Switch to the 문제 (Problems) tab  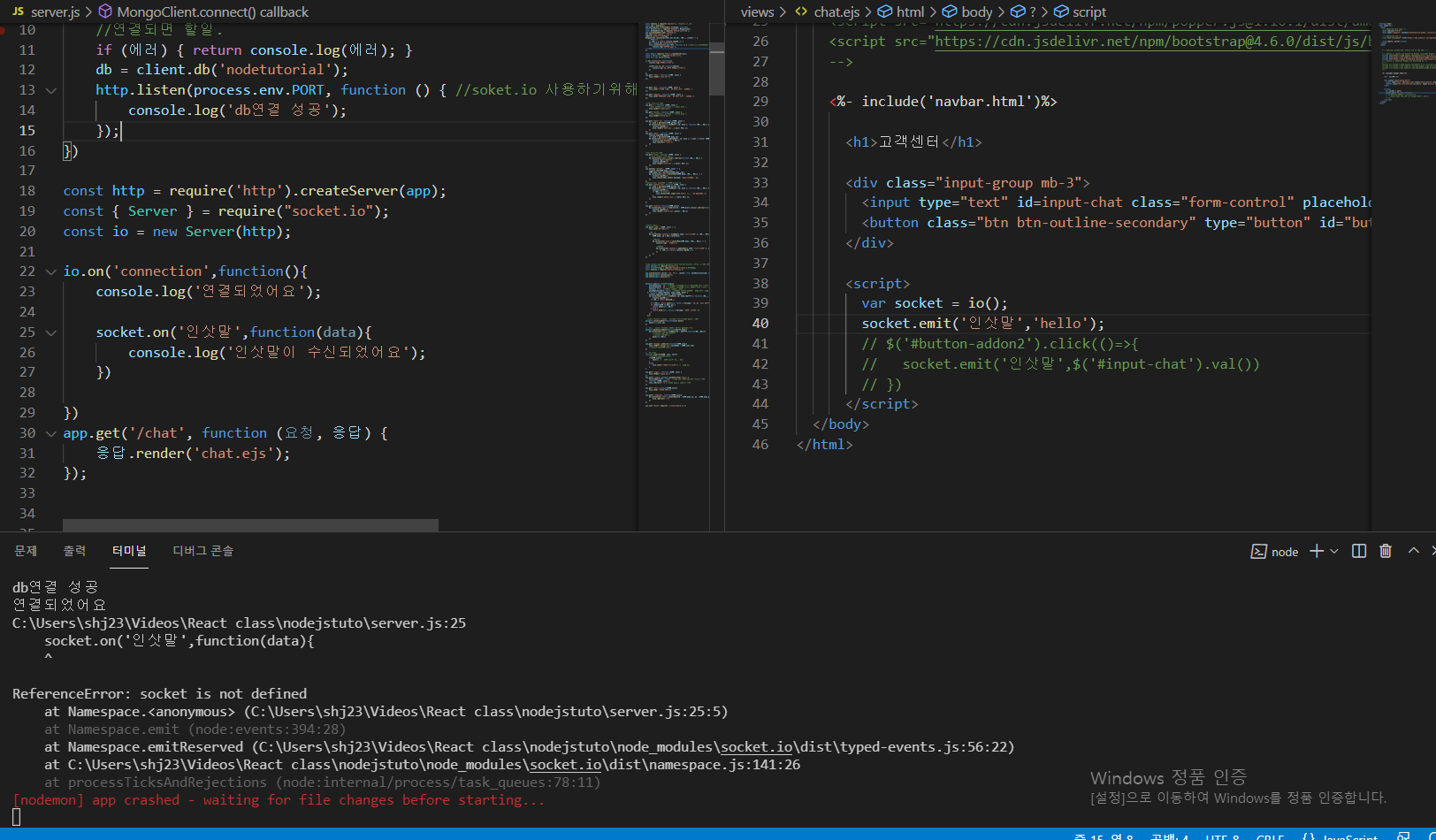pyautogui.click(x=26, y=551)
